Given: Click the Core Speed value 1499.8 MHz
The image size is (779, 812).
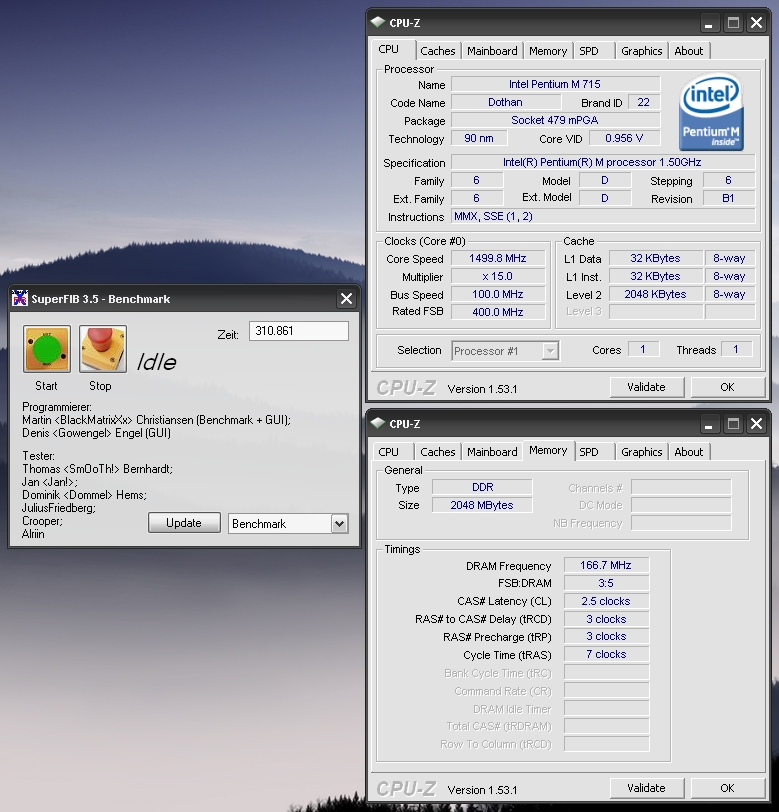Looking at the screenshot, I should pyautogui.click(x=498, y=258).
